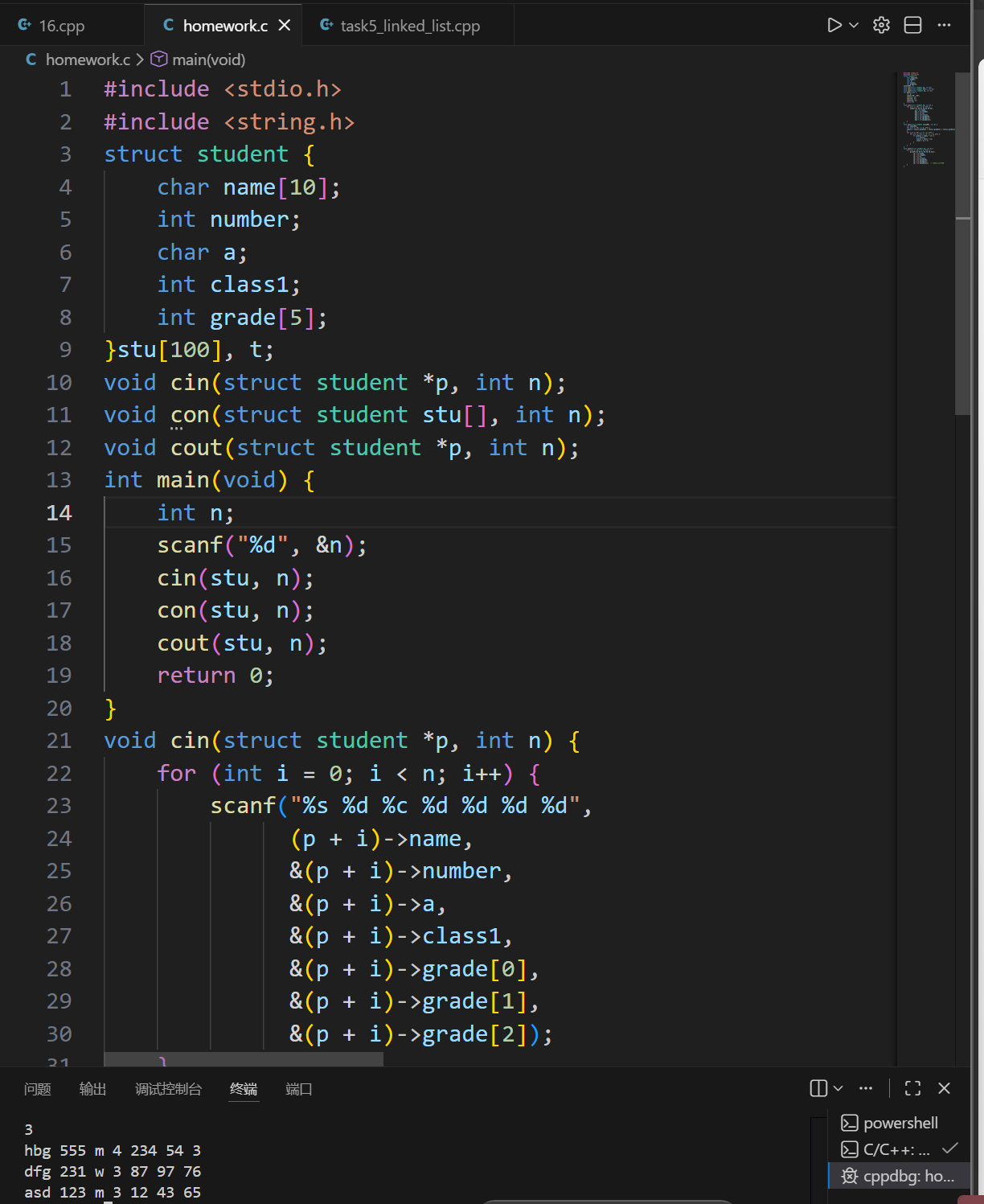984x1204 pixels.
Task: Click the "cout(stu, n);" call on line 18
Action: (x=242, y=643)
